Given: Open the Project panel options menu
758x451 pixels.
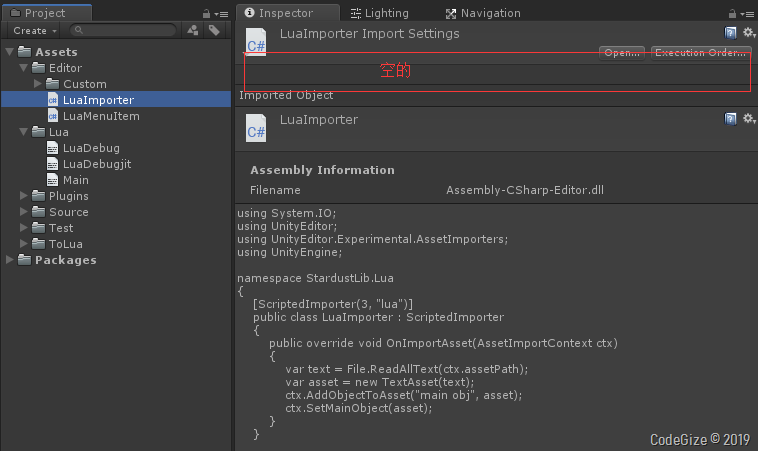Looking at the screenshot, I should (221, 14).
